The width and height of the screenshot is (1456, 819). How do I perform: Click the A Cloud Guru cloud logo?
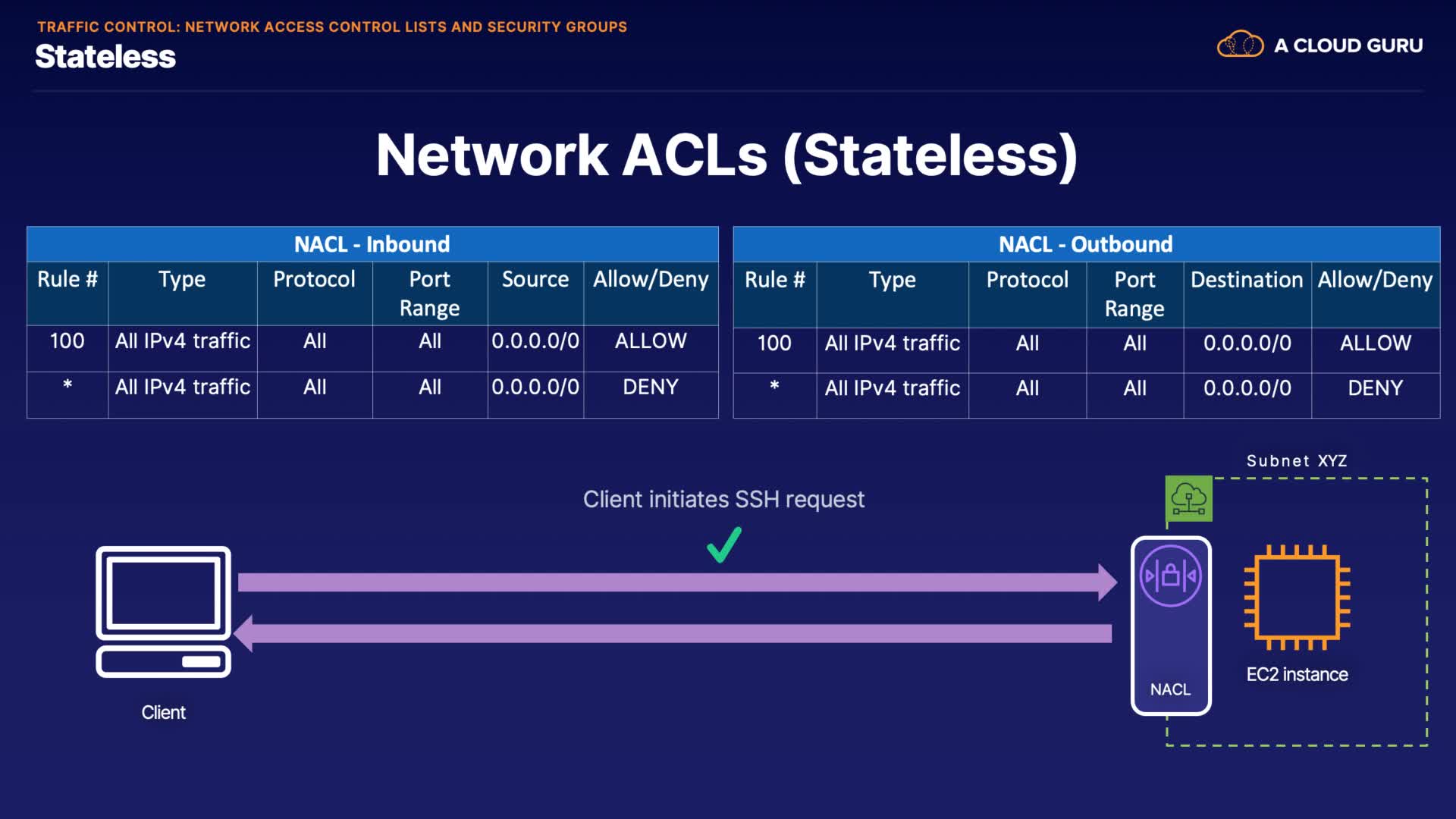[1240, 45]
